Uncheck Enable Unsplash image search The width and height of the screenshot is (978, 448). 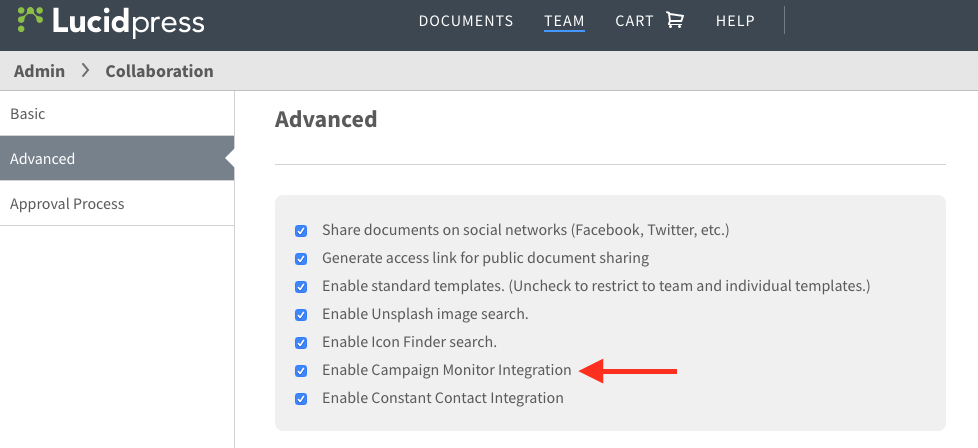pos(301,315)
